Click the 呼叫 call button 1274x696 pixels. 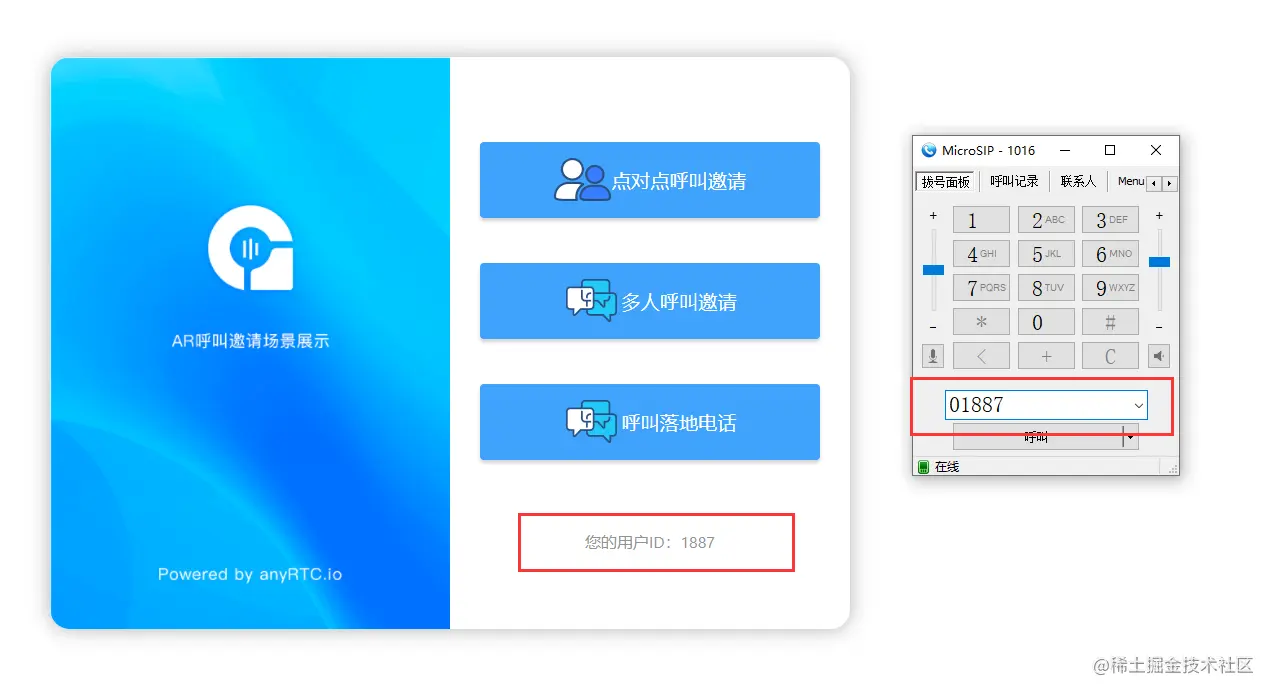point(1038,437)
